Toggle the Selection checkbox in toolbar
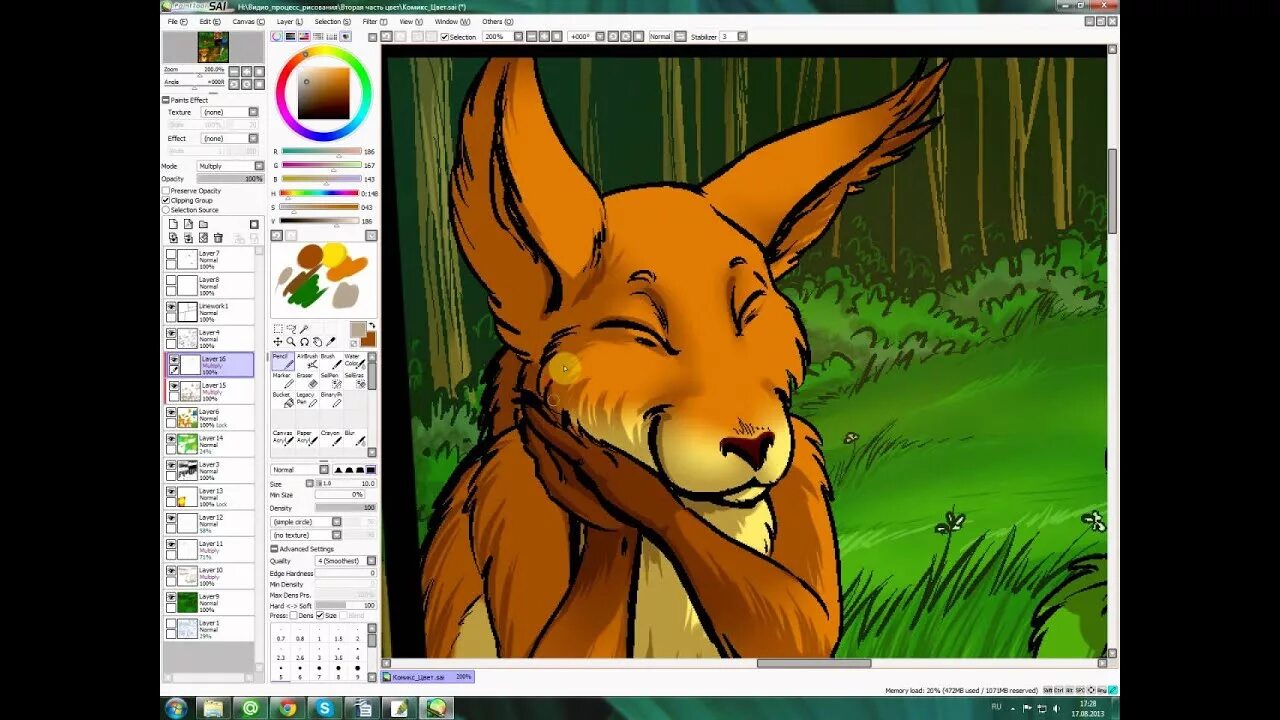 click(445, 37)
